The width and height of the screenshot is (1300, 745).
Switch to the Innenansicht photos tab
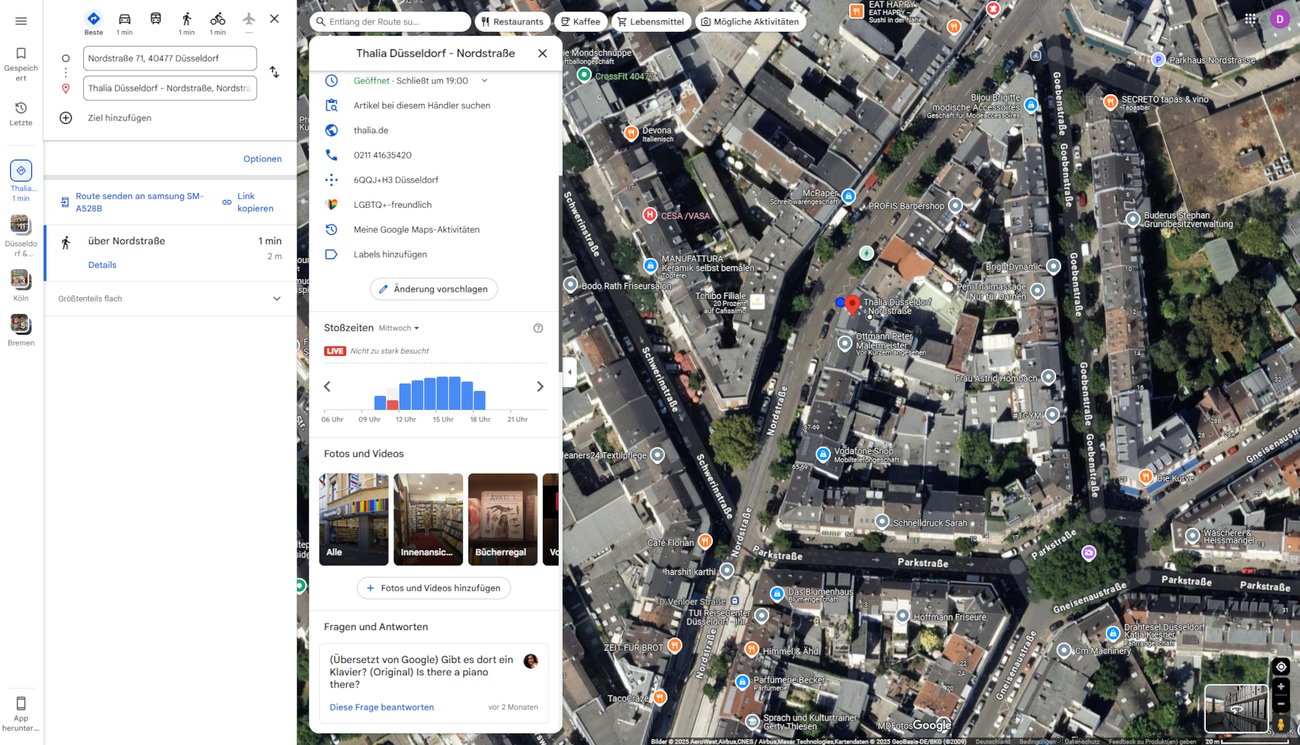click(x=428, y=519)
